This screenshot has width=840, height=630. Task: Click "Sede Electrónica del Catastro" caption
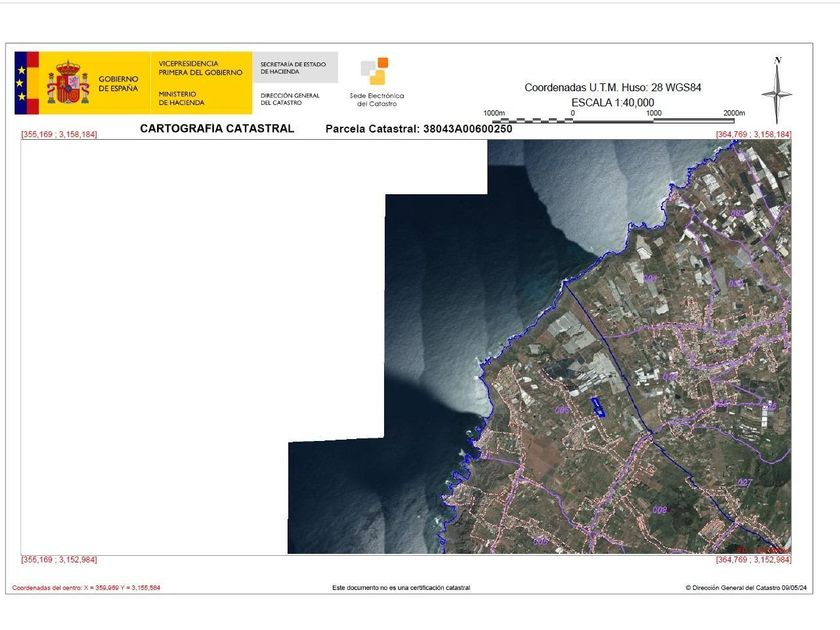click(377, 100)
